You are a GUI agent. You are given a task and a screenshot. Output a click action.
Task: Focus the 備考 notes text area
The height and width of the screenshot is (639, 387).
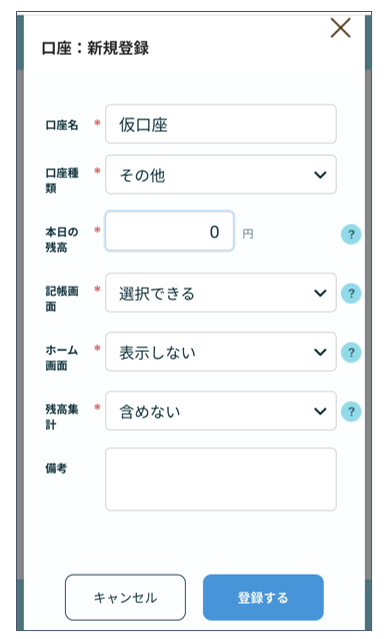[x=221, y=479]
